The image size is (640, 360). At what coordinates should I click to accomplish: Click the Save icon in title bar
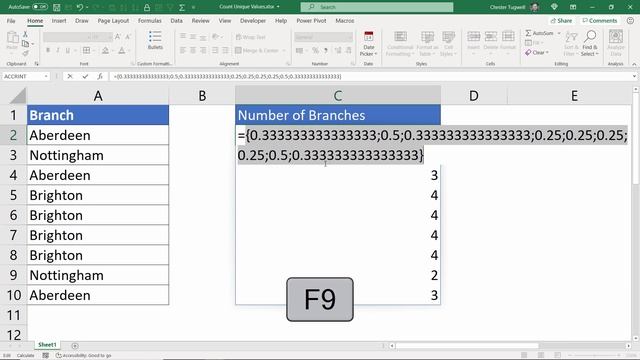tap(57, 7)
